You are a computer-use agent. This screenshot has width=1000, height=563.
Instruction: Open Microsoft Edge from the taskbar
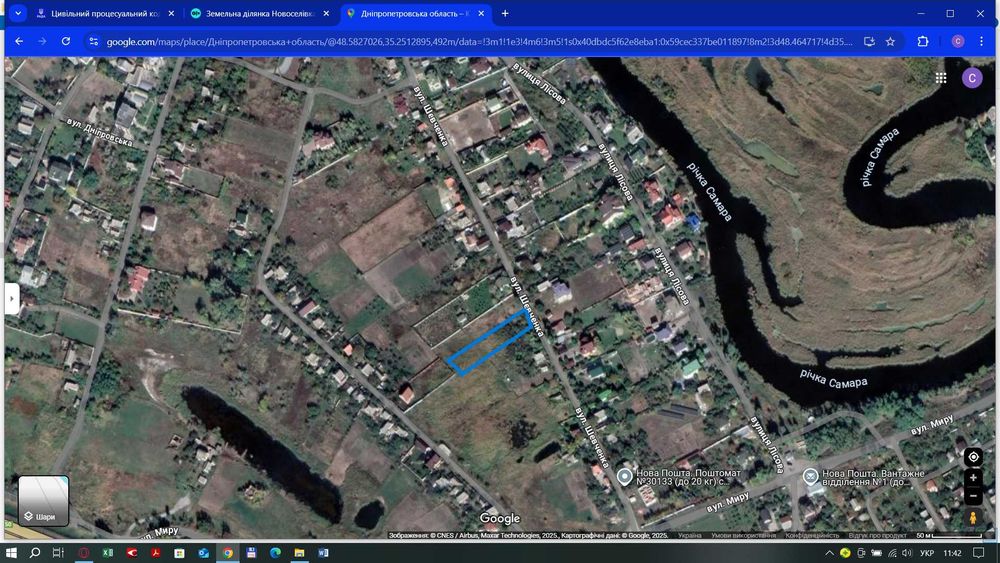click(x=276, y=553)
